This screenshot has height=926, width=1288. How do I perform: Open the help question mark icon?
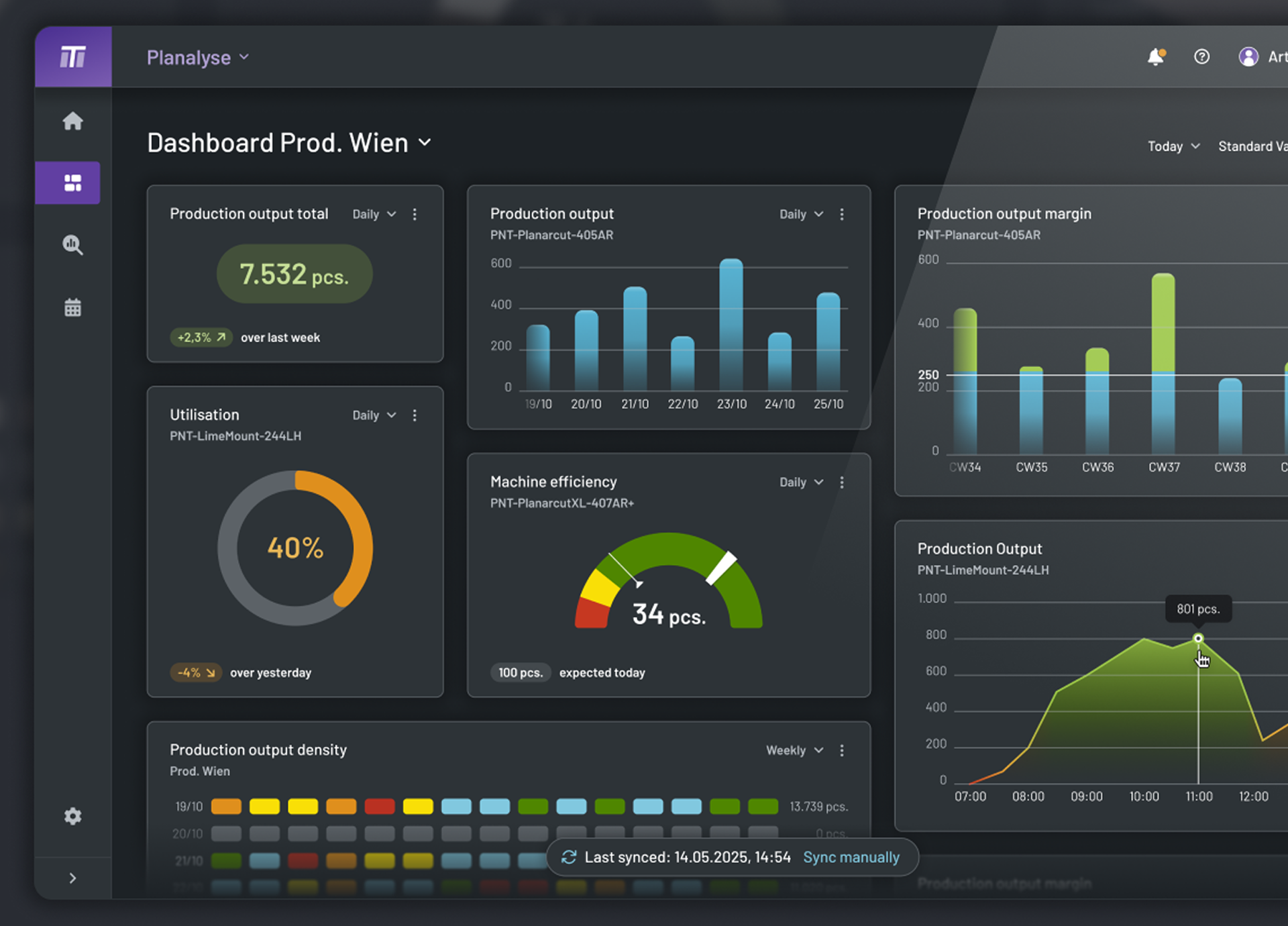pos(1201,57)
